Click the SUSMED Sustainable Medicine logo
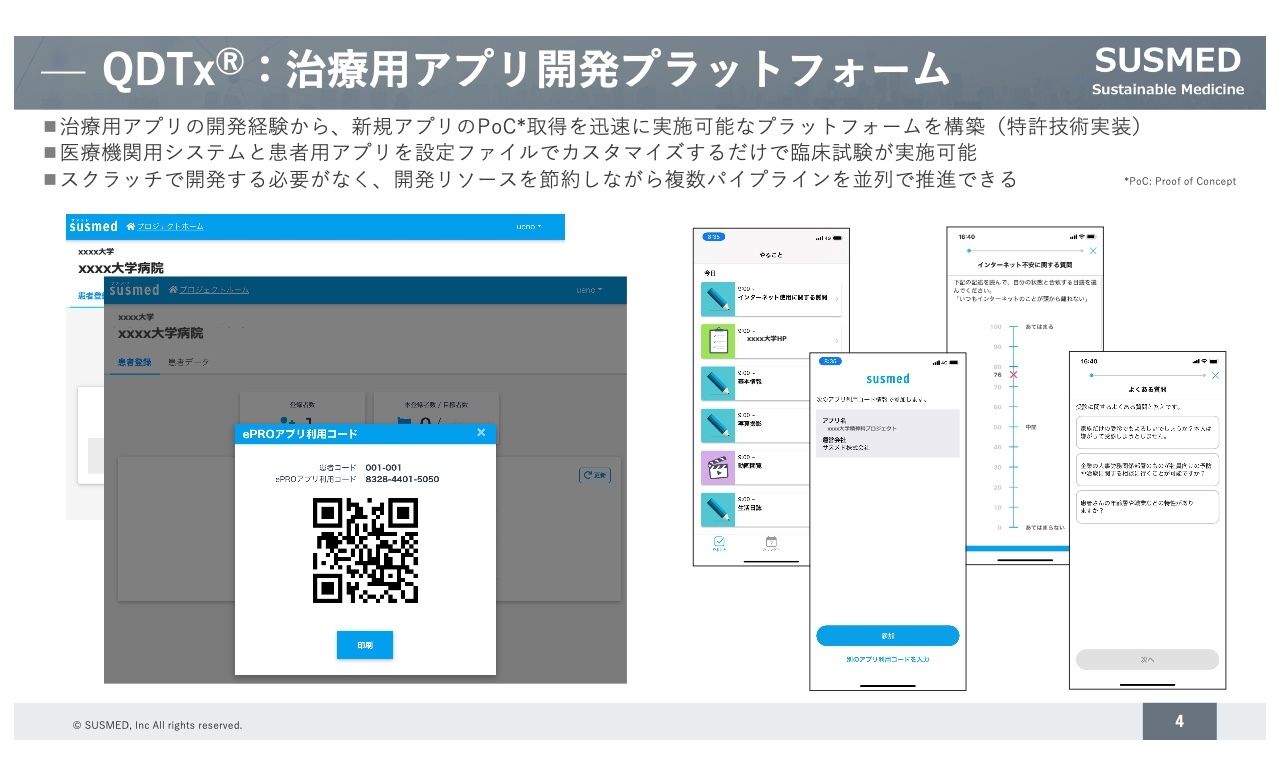Screen dimensions: 1280x777 (1168, 72)
